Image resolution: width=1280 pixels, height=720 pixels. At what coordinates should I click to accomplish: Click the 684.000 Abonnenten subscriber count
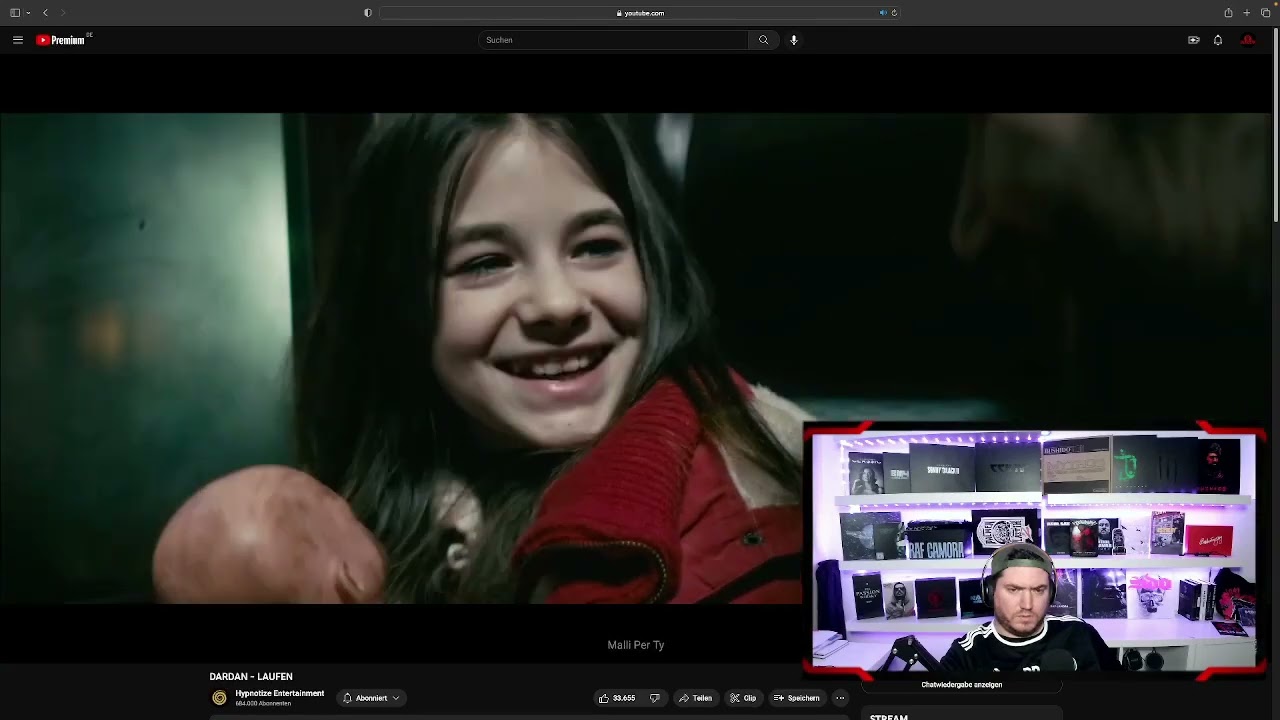(263, 704)
